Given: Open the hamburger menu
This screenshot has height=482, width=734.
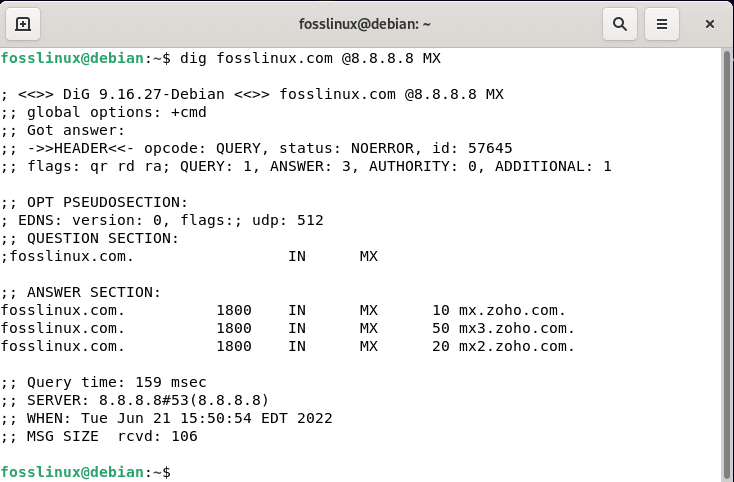Looking at the screenshot, I should [x=661, y=24].
